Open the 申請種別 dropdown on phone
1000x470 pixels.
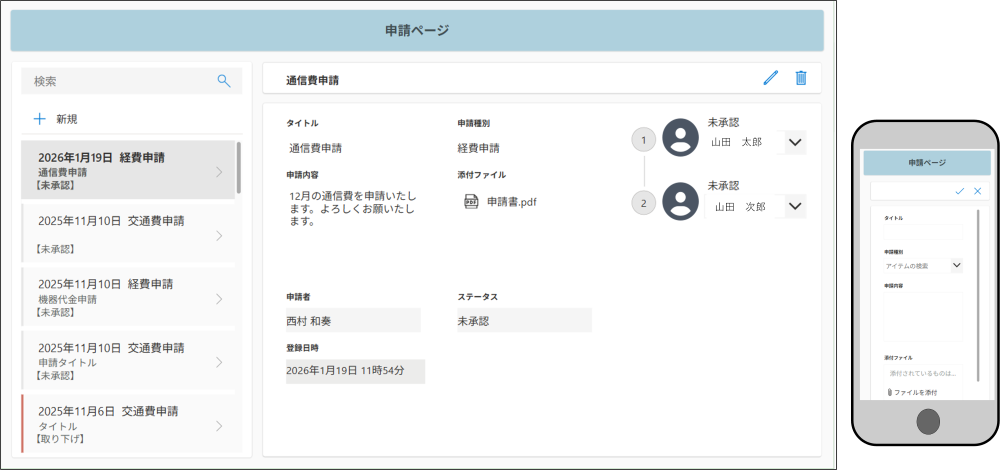pos(956,265)
